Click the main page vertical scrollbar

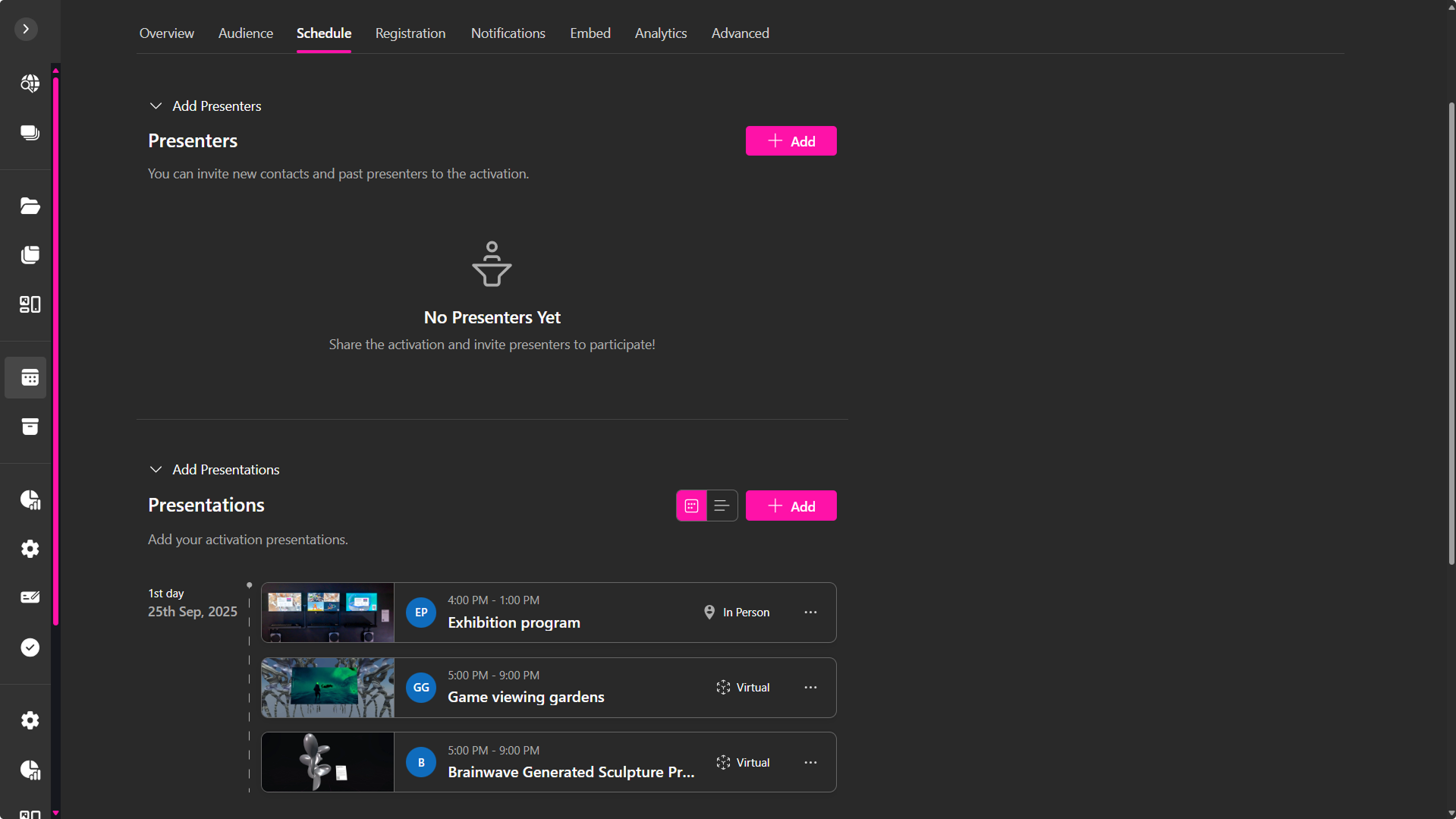click(1451, 334)
